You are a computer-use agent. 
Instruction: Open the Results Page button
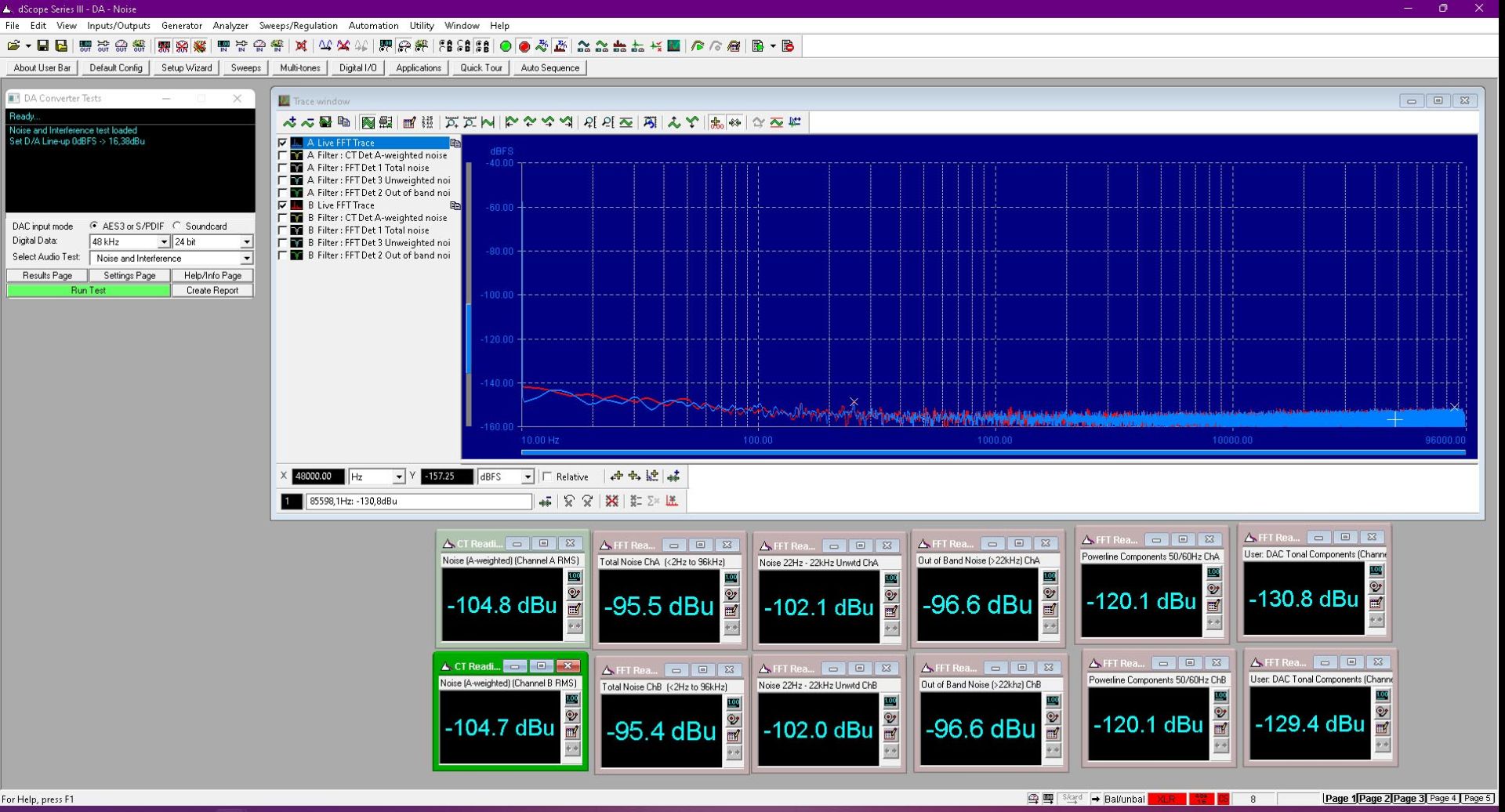coord(47,276)
